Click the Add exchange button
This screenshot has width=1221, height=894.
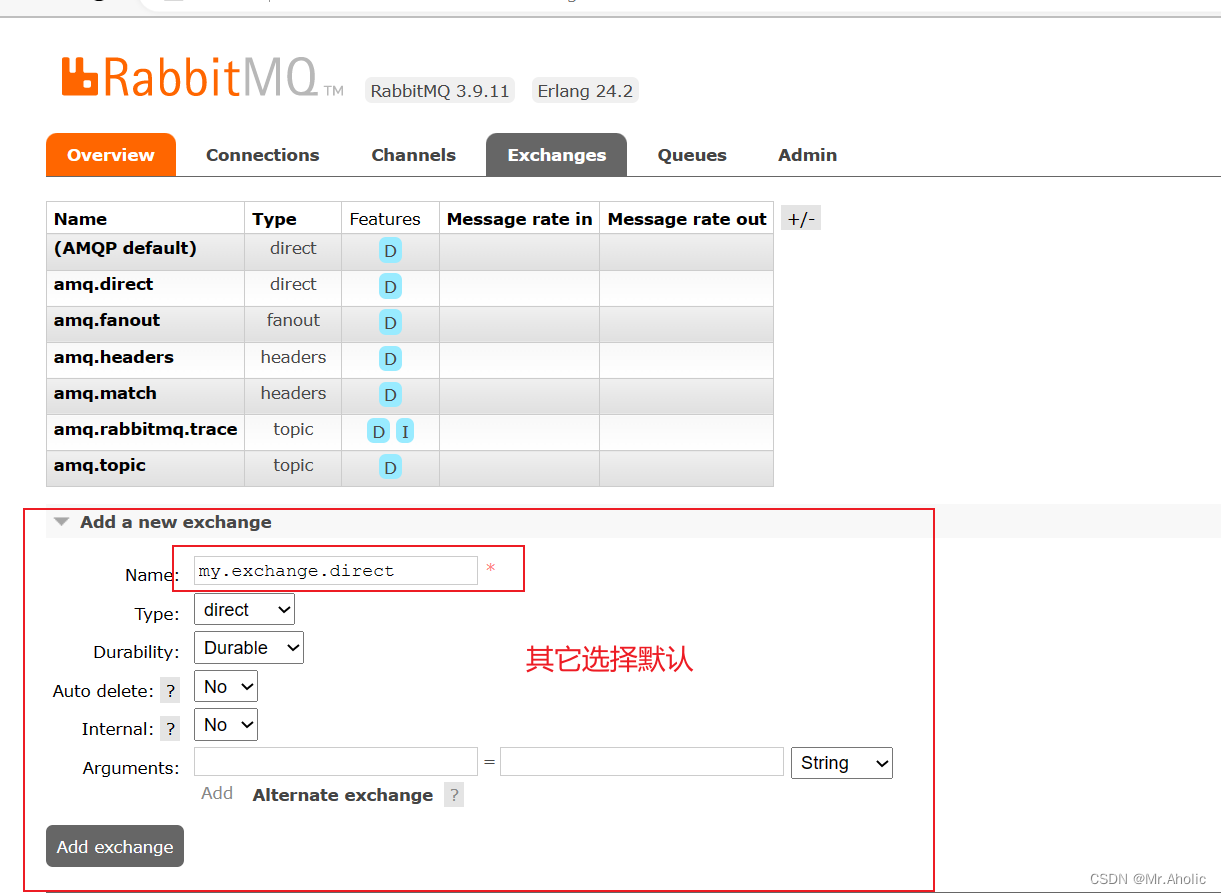(114, 846)
